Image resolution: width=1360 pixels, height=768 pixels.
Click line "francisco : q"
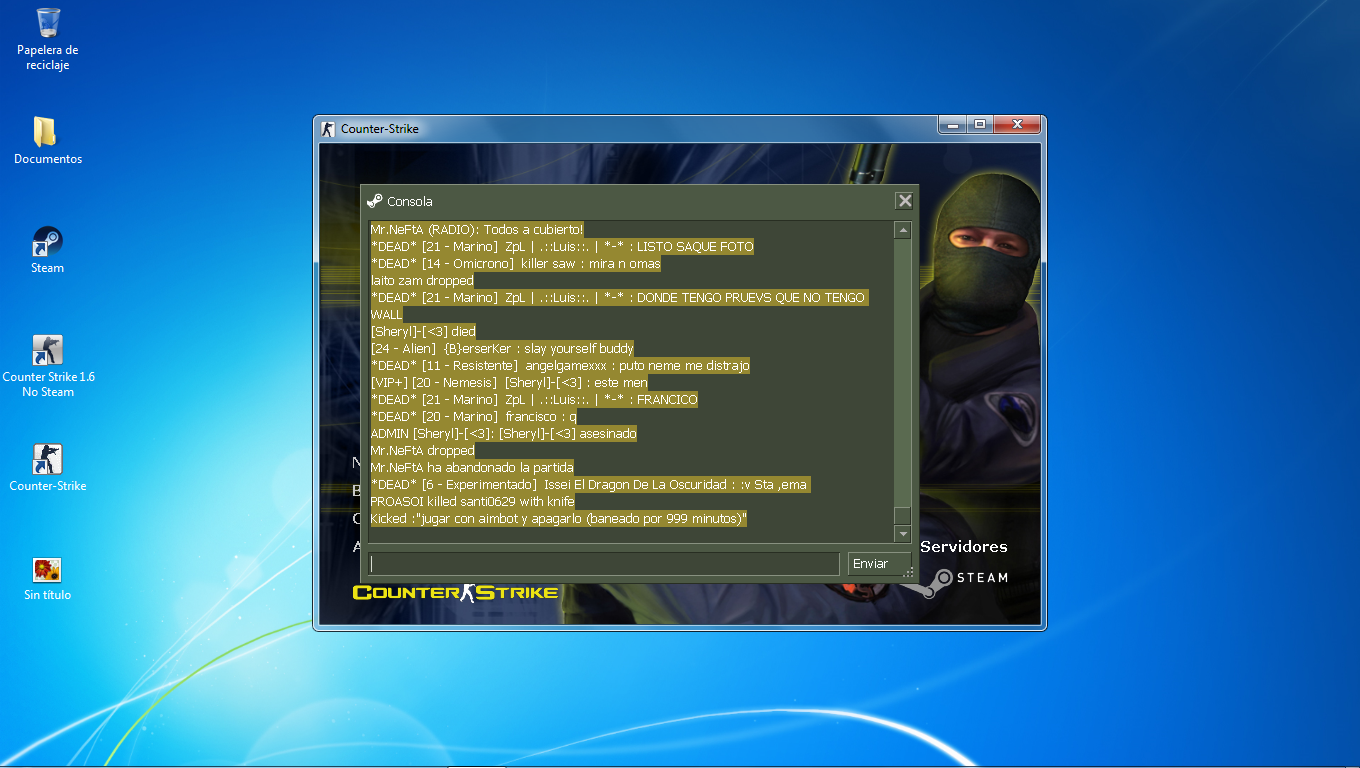click(x=474, y=417)
